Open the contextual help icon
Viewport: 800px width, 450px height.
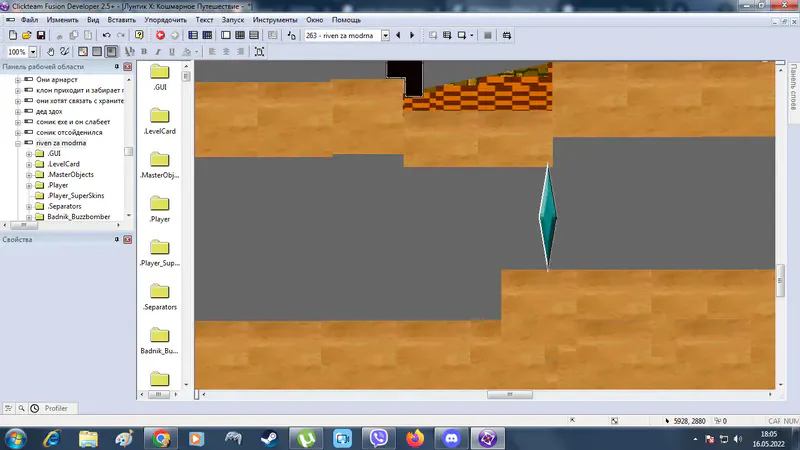(139, 35)
